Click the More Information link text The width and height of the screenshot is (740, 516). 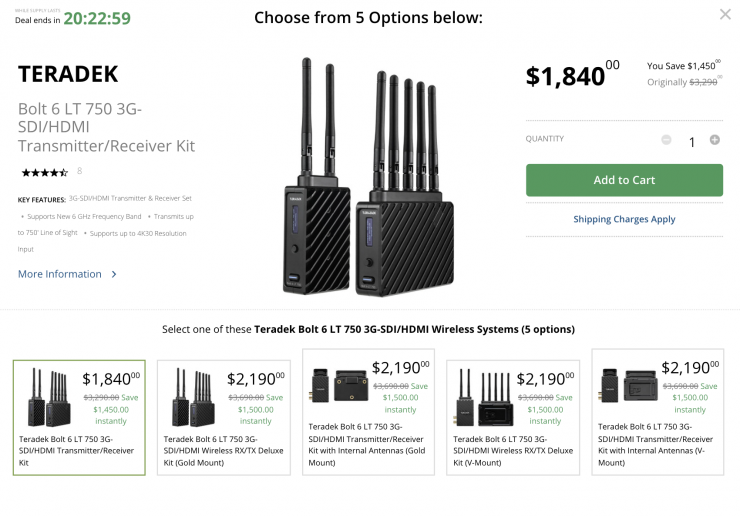60,274
